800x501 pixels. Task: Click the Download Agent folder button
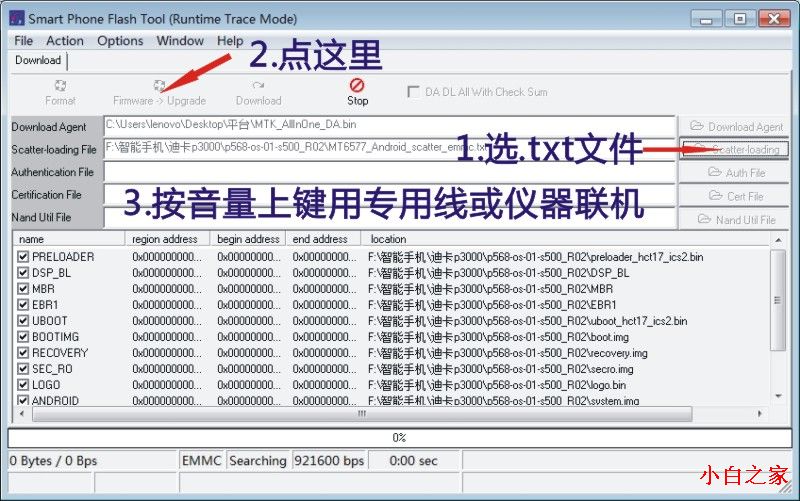[734, 126]
